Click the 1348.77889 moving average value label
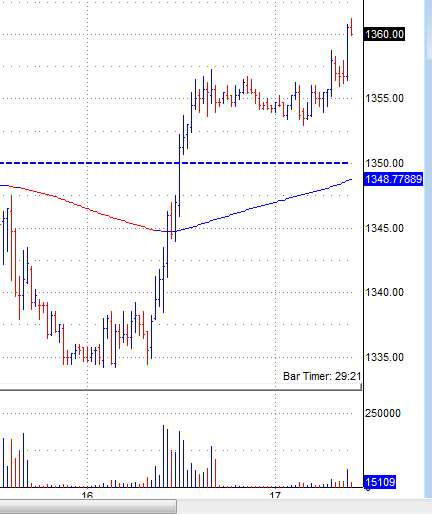The width and height of the screenshot is (432, 514). pyautogui.click(x=393, y=179)
